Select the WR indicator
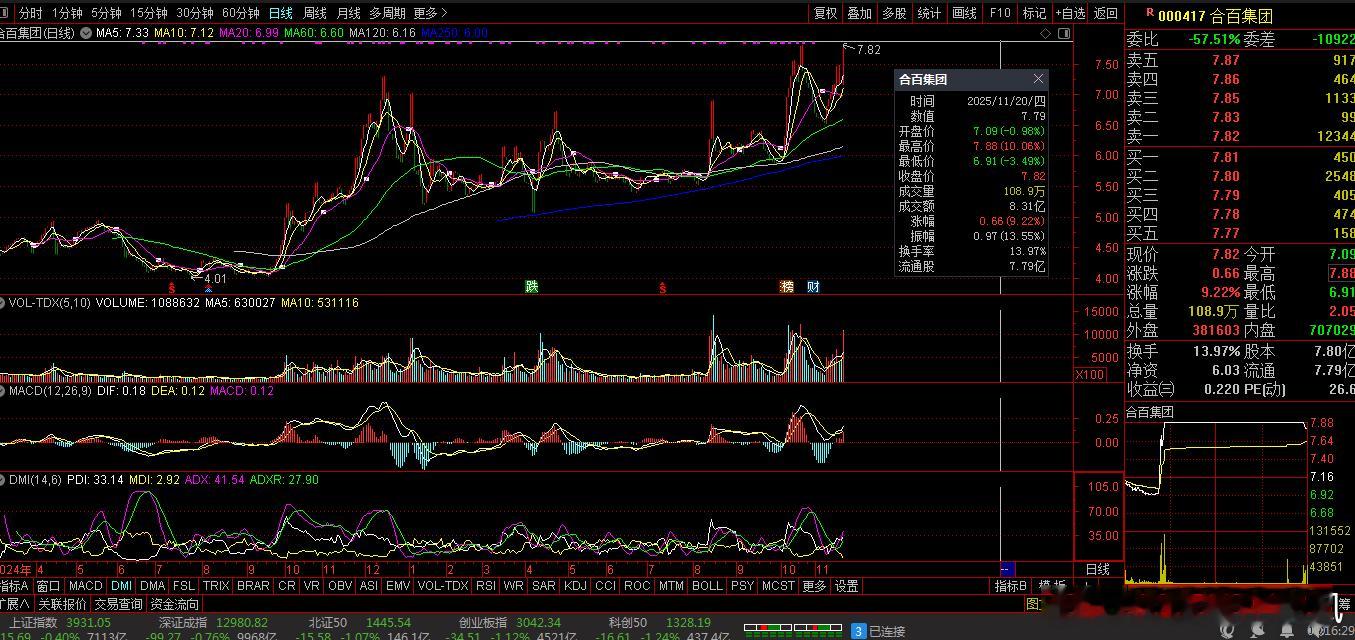 pyautogui.click(x=514, y=586)
